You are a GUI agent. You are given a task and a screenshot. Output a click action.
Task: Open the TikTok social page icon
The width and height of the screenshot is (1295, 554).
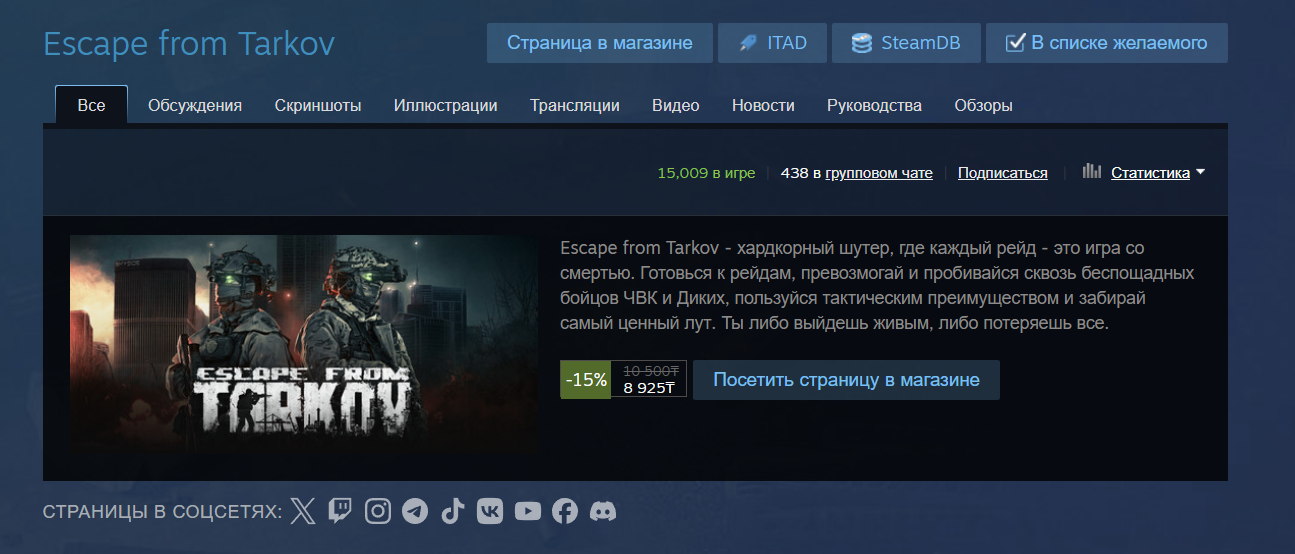click(x=453, y=512)
